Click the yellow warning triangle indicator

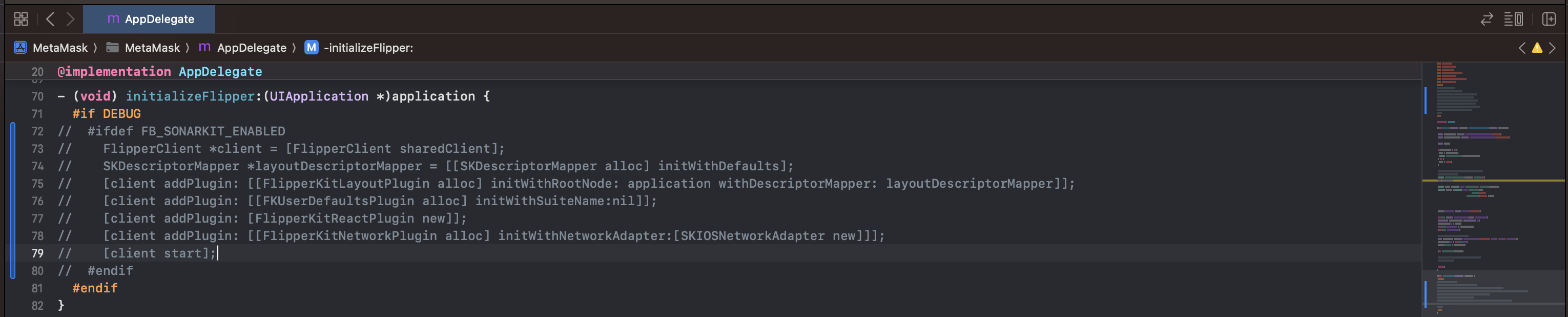point(1537,47)
